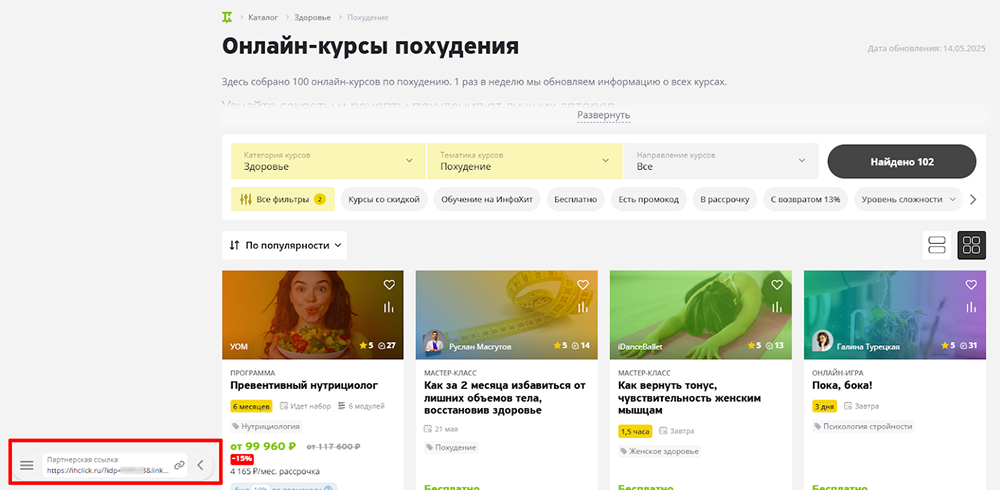This screenshot has height=490, width=1000.
Task: Click the 3 дня duration badge
Action: pos(825,406)
